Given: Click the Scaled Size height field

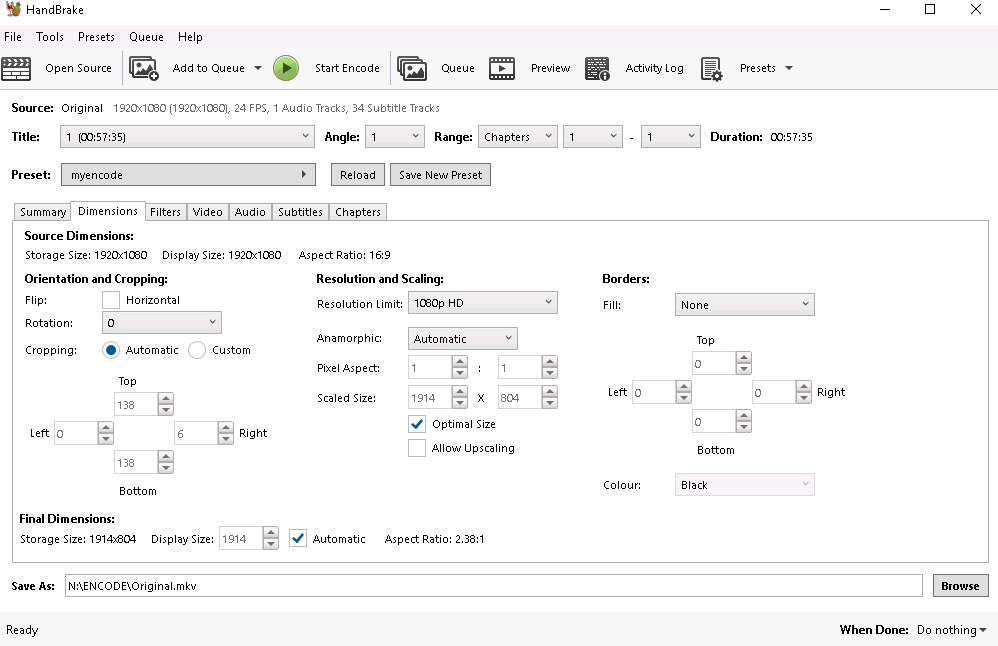Looking at the screenshot, I should tap(519, 398).
